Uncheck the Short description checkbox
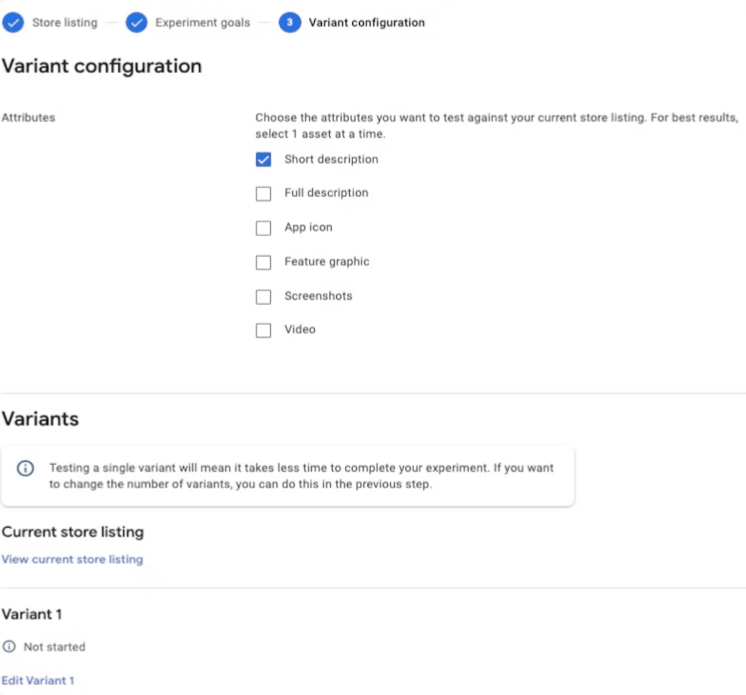This screenshot has height=695, width=746. [264, 159]
